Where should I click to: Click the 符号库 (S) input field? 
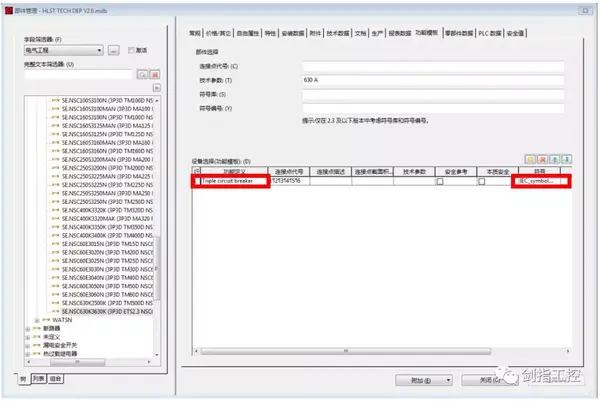[x=433, y=94]
